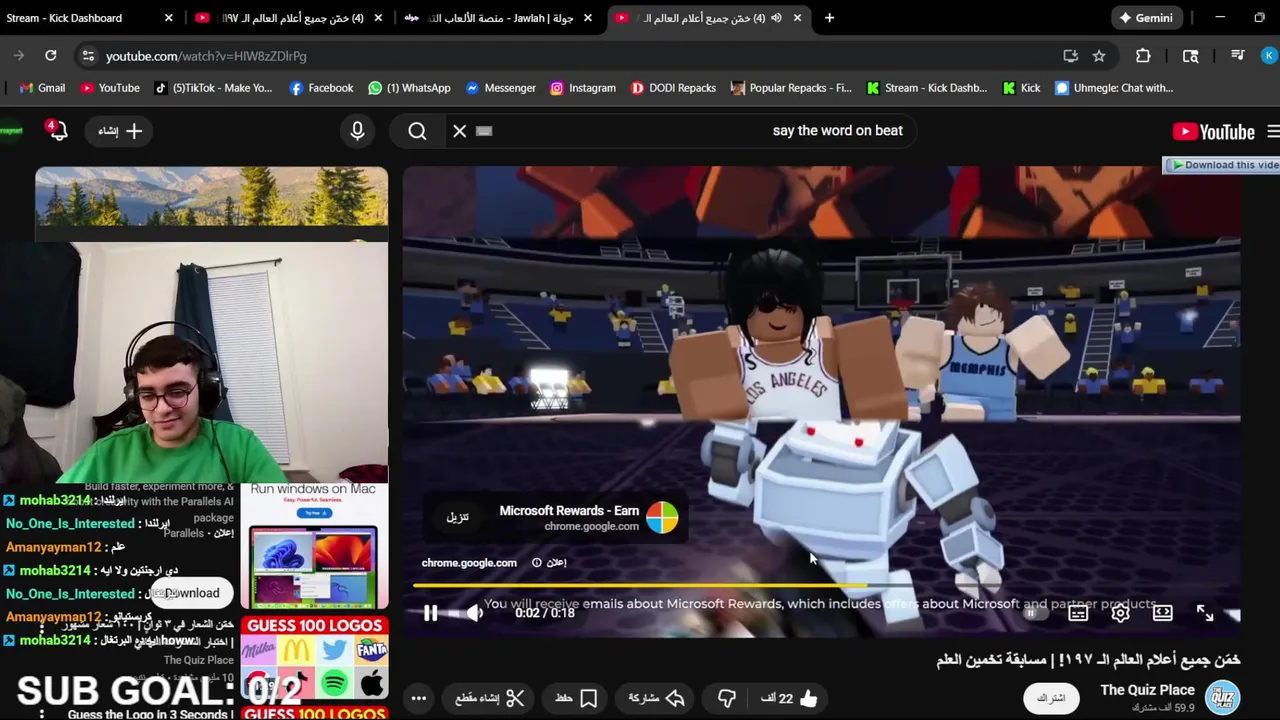
Task: Open Gemini in Chrome
Action: click(1146, 18)
